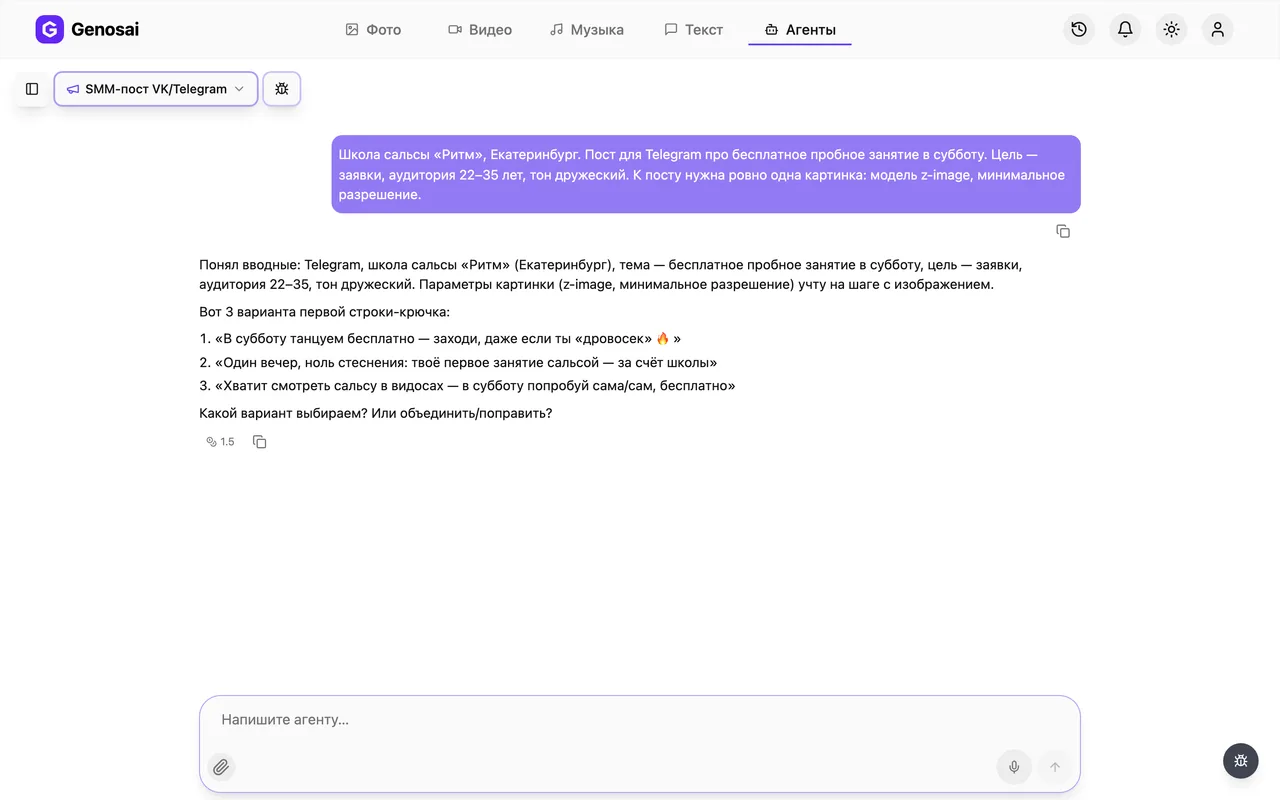Toggle light/dark theme sun icon

coord(1172,30)
